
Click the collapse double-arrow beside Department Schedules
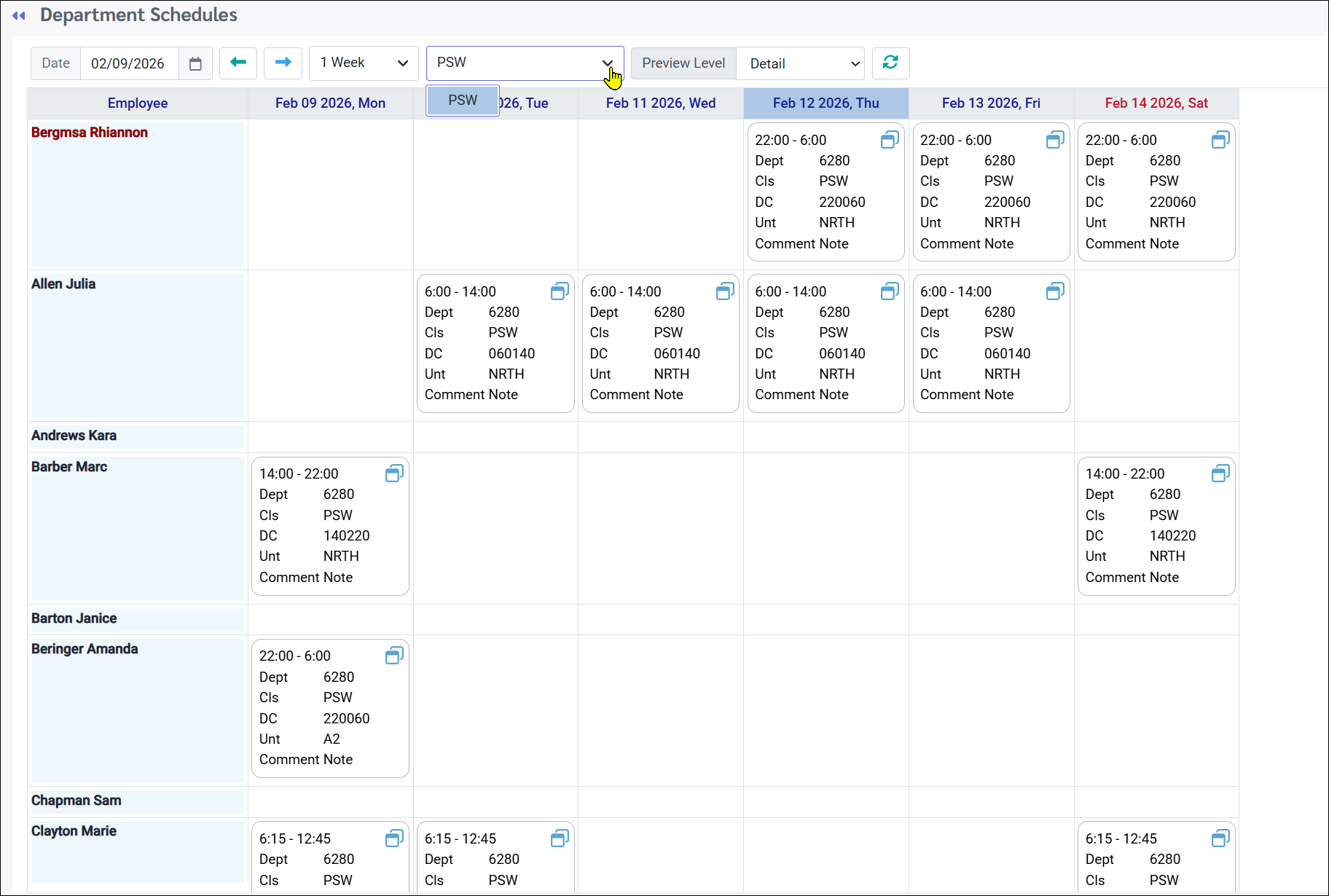point(19,15)
